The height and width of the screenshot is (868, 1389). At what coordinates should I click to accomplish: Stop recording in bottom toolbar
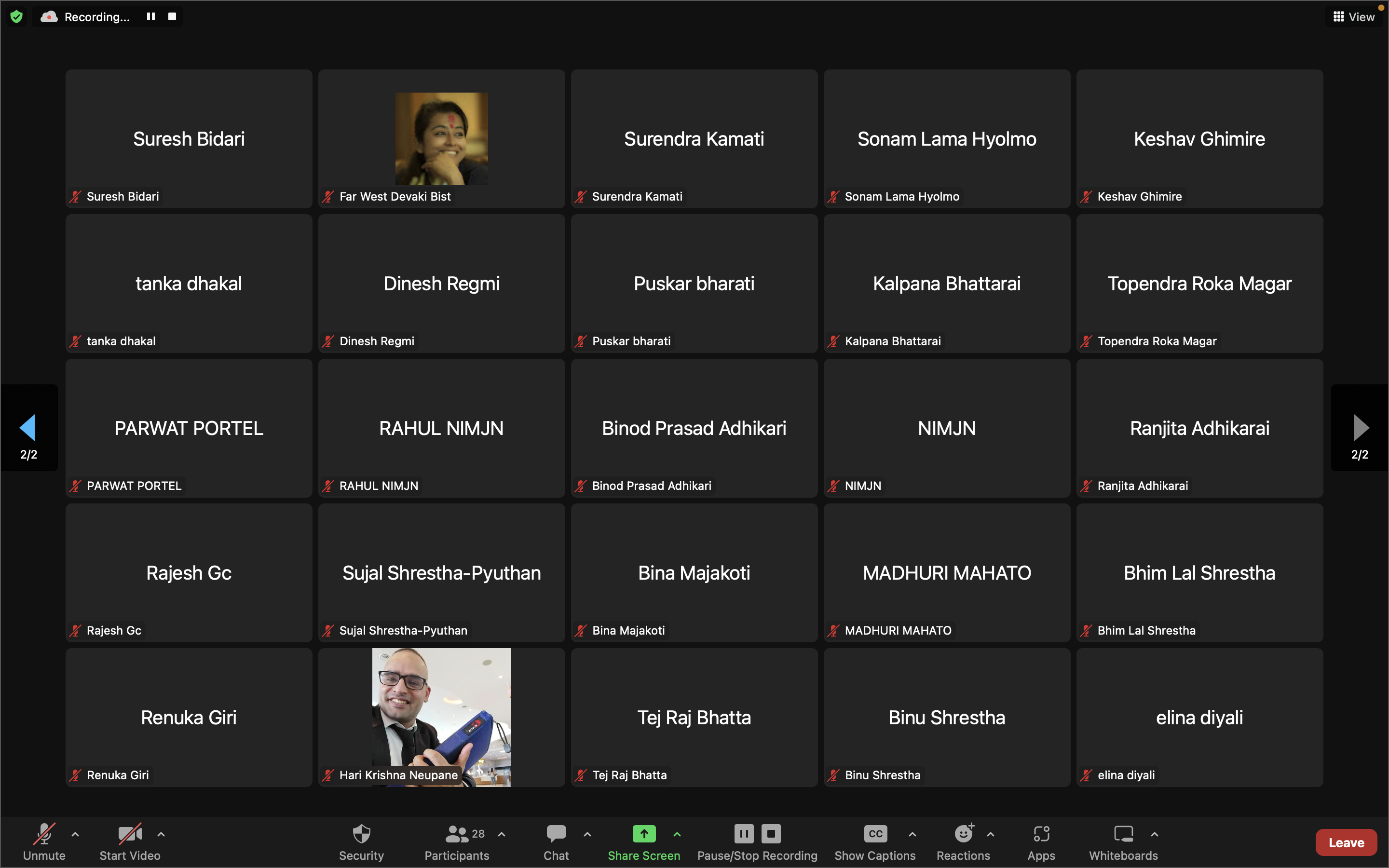pyautogui.click(x=771, y=834)
